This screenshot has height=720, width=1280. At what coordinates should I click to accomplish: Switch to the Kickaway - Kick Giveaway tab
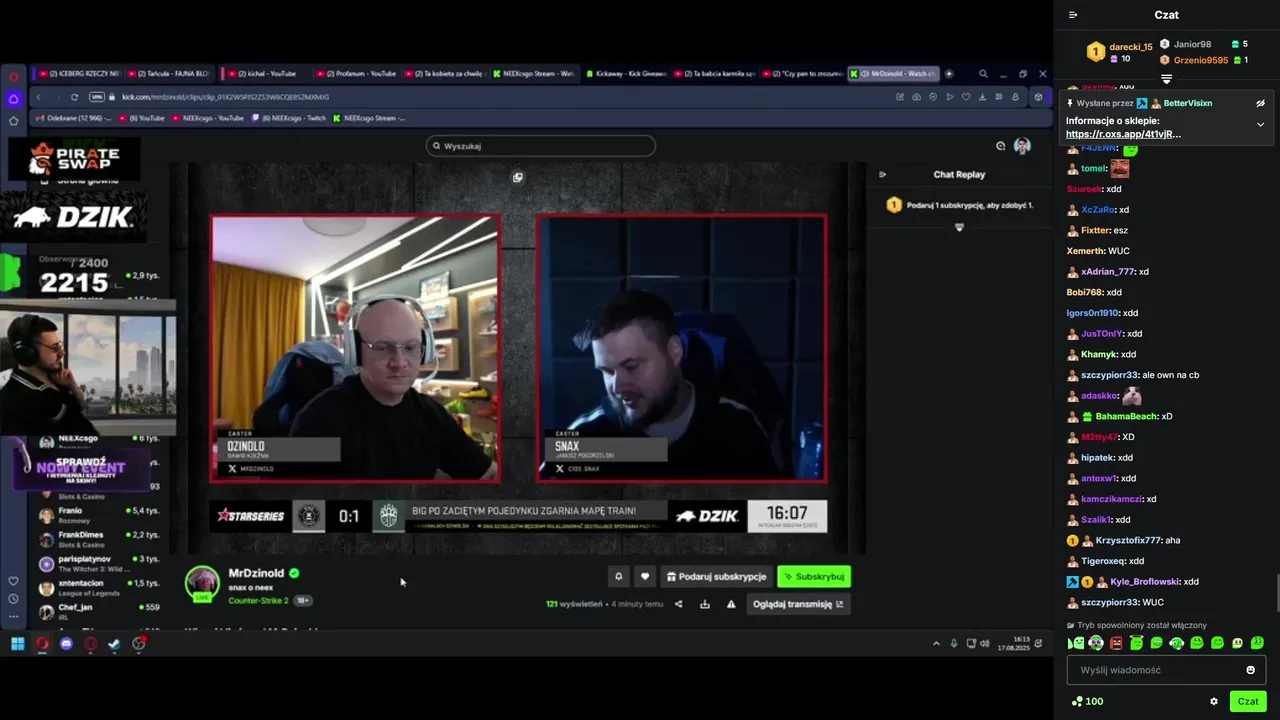[x=626, y=73]
